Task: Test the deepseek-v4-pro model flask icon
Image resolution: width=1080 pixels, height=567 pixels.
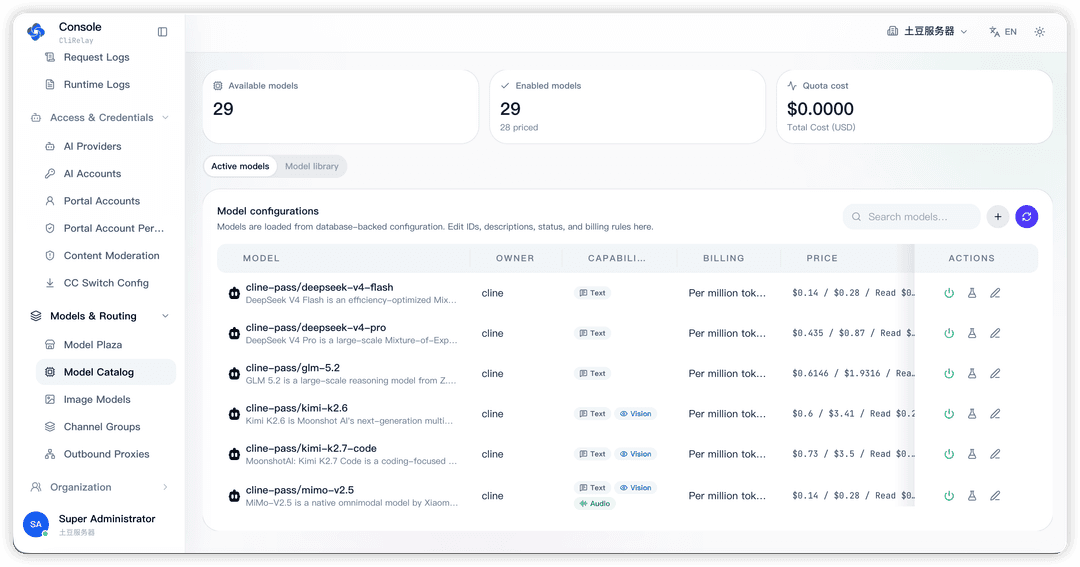Action: point(972,333)
